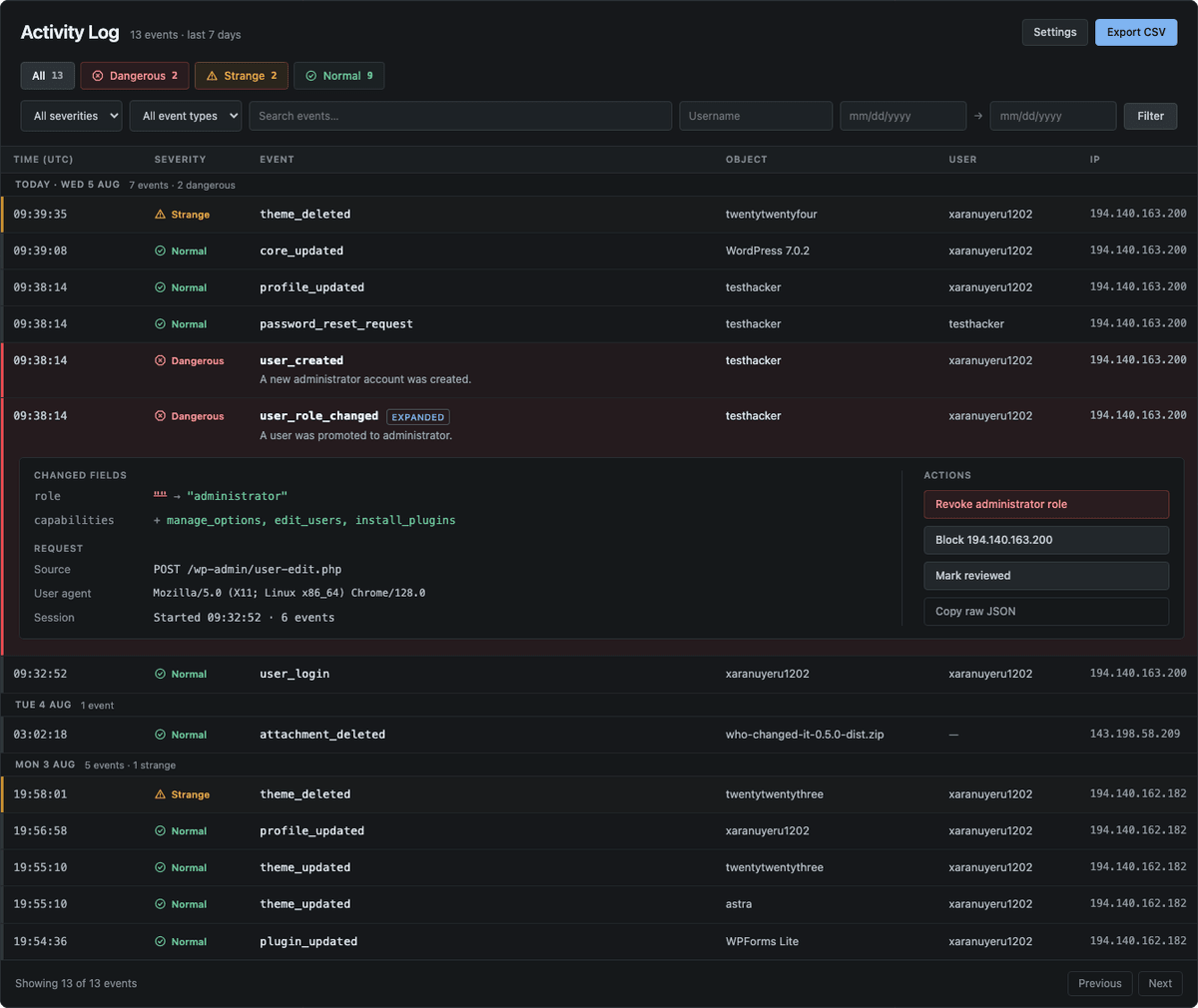Image resolution: width=1198 pixels, height=1008 pixels.
Task: Focus the Search events field
Action: coord(460,116)
